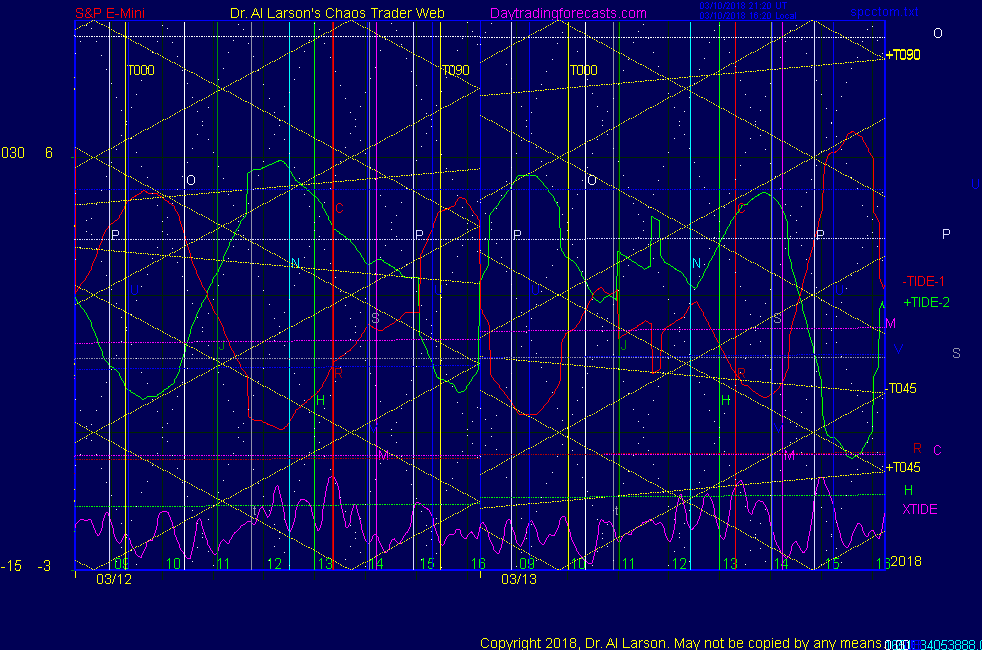The image size is (982, 650).
Task: Click the copyright notice text at bottom
Action: (680, 643)
